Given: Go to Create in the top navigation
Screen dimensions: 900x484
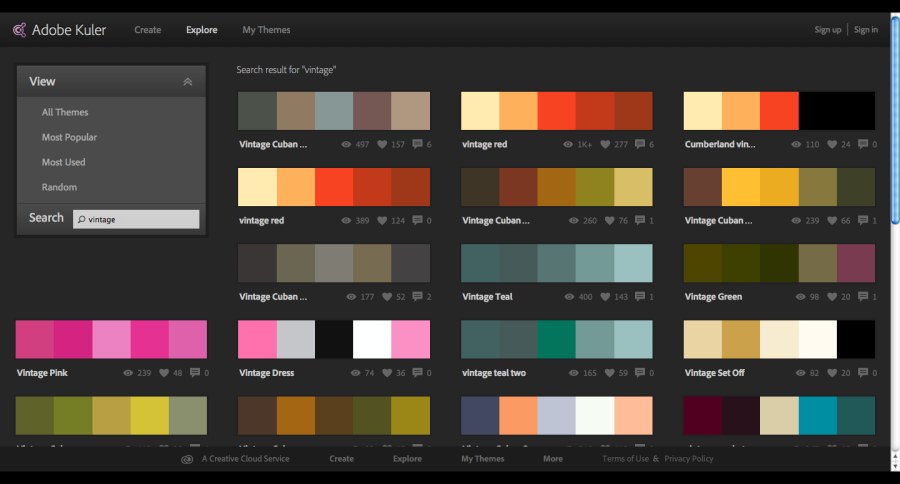Looking at the screenshot, I should 148,30.
